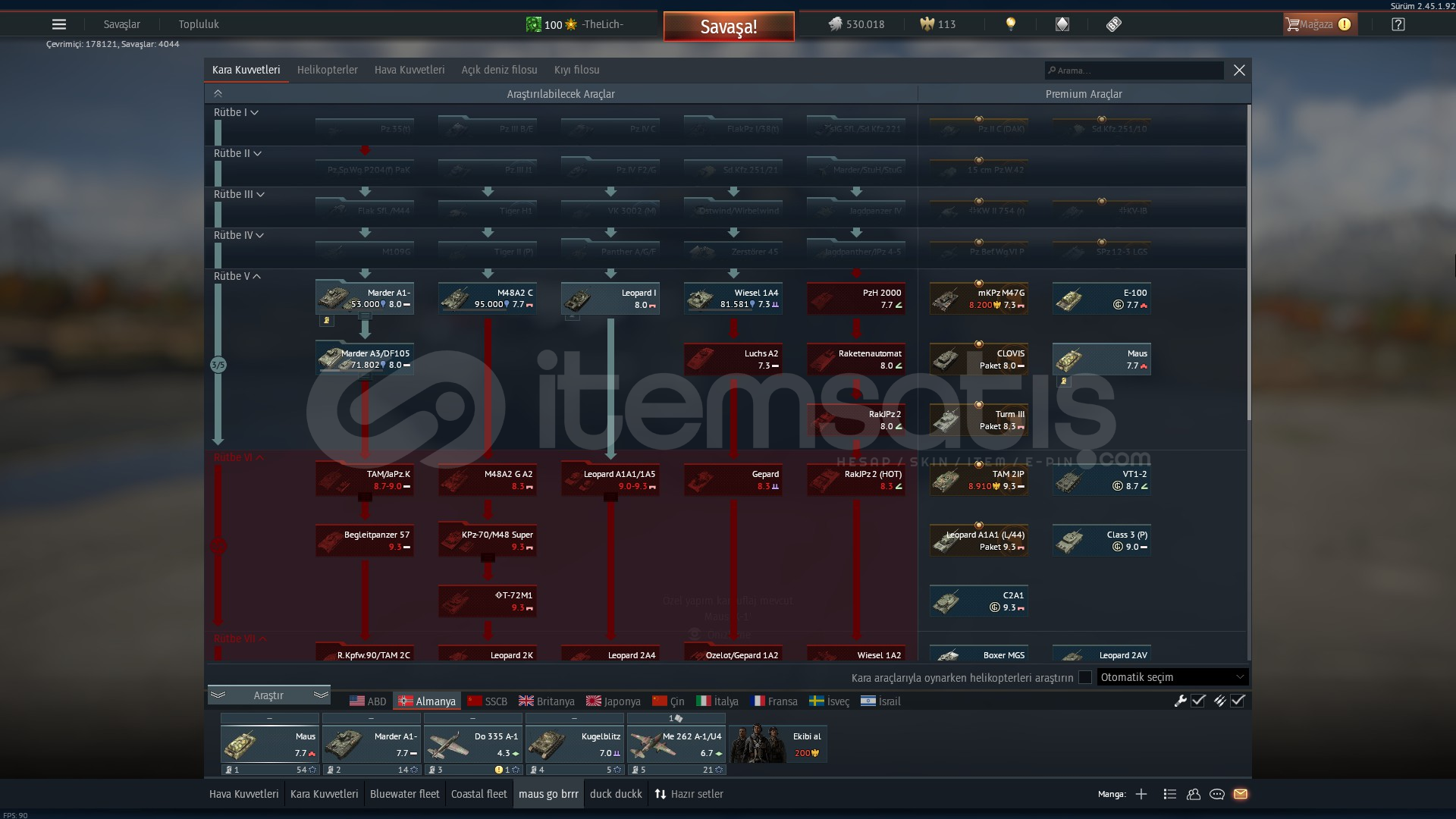Click the help question mark icon
Image resolution: width=1456 pixels, height=819 pixels.
pyautogui.click(x=1398, y=24)
